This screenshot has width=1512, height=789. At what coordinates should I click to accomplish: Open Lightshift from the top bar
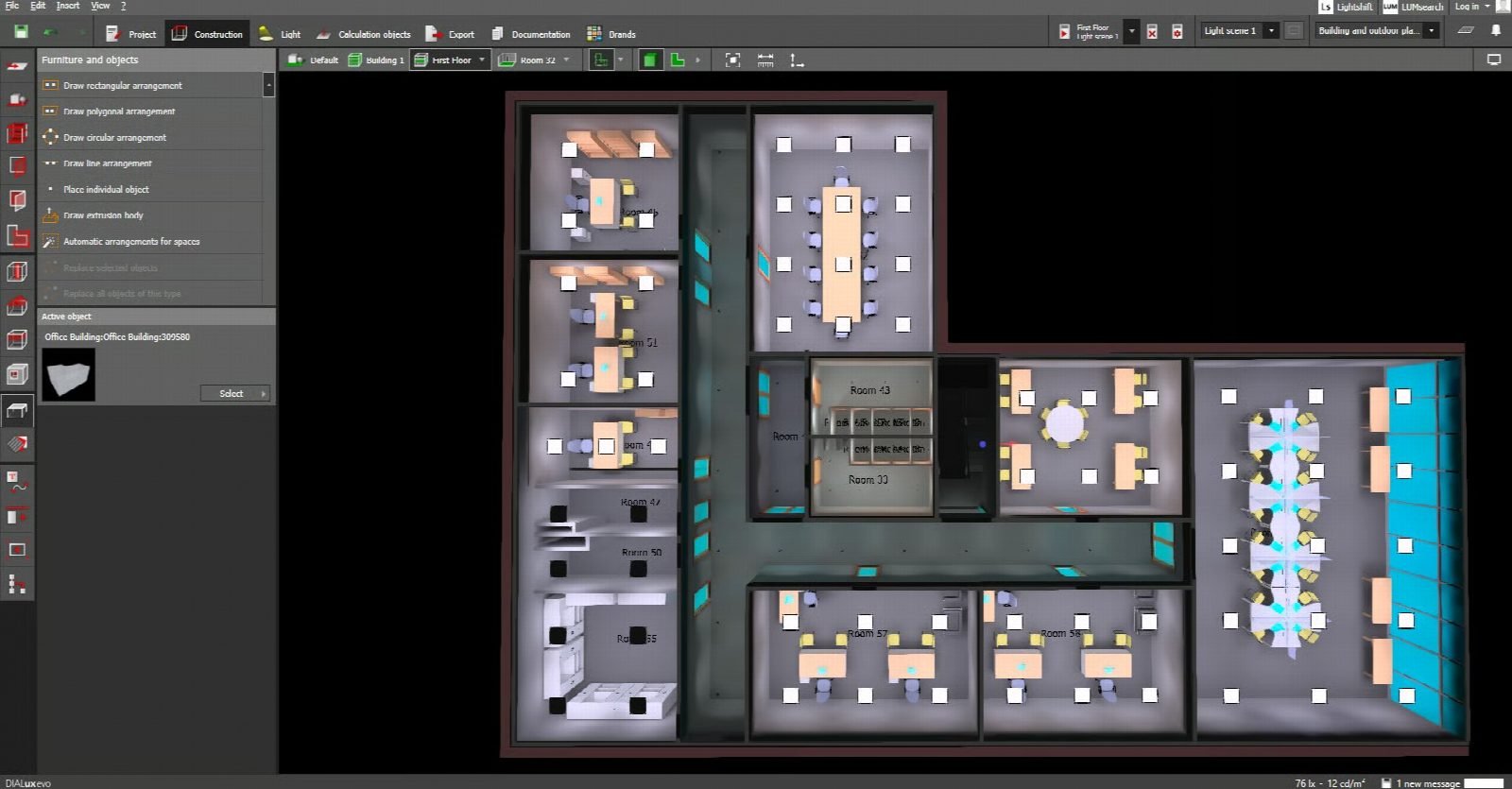1346,7
